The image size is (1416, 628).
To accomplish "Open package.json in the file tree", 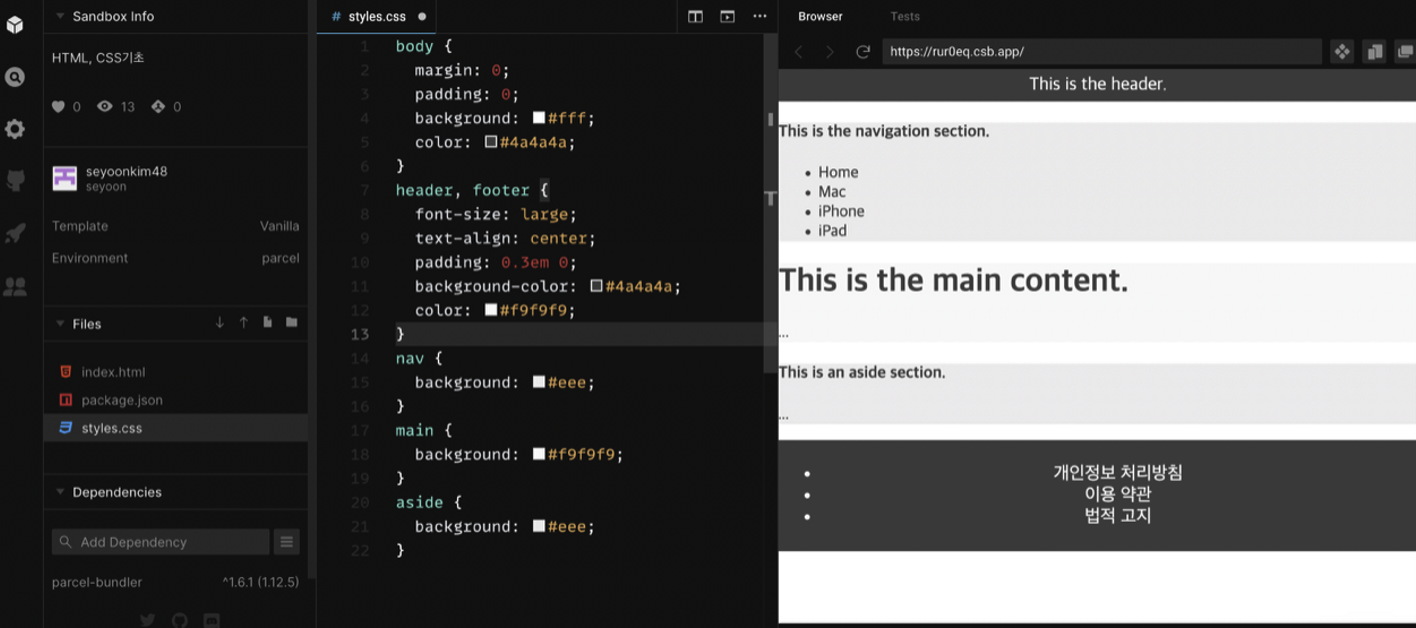I will 122,400.
